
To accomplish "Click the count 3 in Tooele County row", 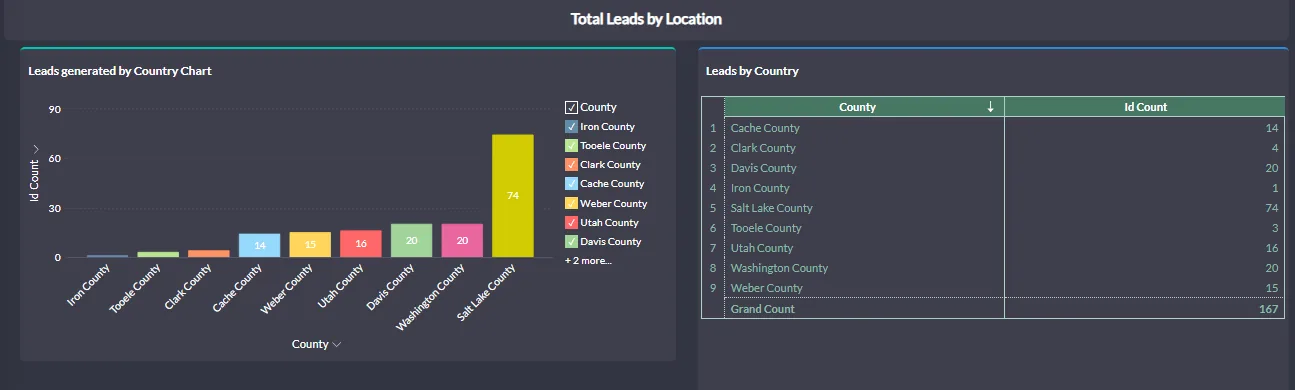I will coord(1275,228).
